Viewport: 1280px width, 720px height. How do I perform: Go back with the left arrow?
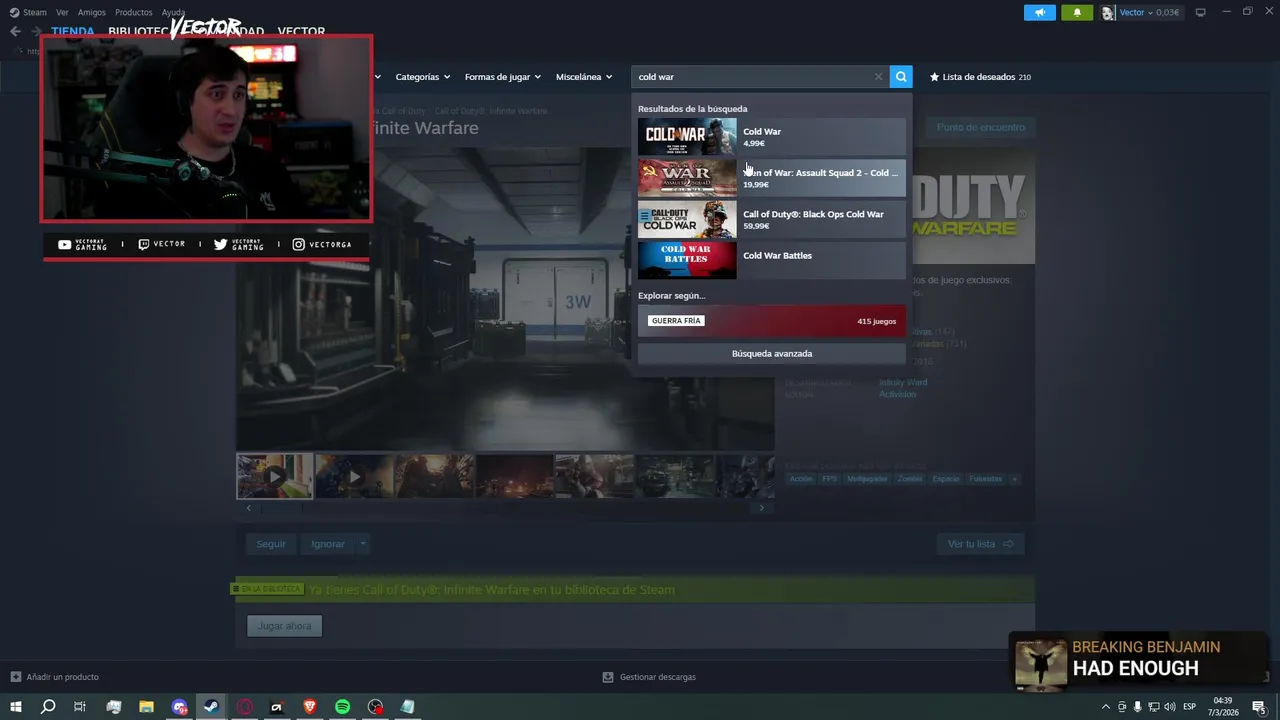15,31
